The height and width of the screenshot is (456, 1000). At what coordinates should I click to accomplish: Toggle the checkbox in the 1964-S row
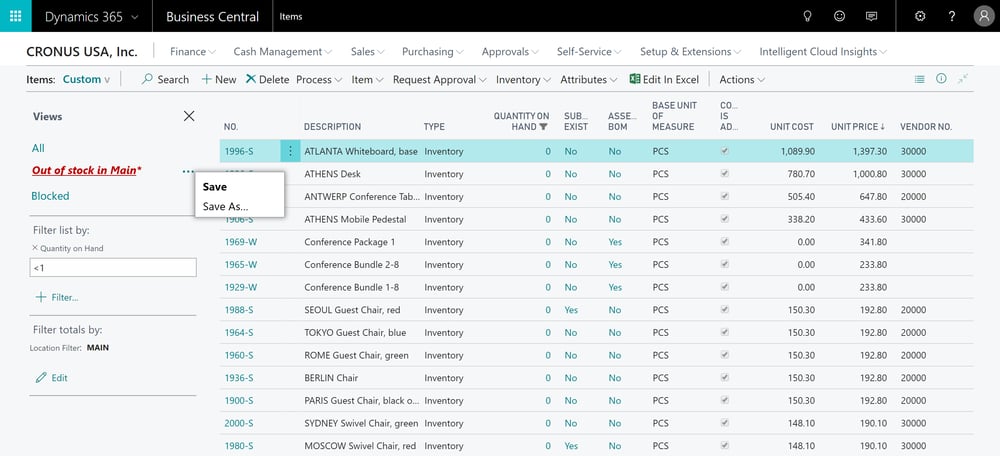[x=724, y=332]
